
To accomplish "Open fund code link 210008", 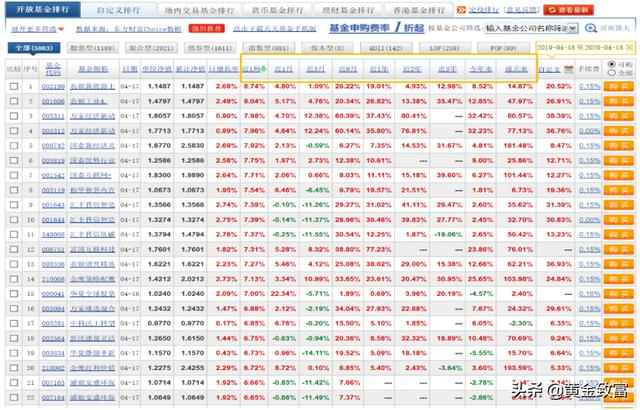I will (53, 279).
